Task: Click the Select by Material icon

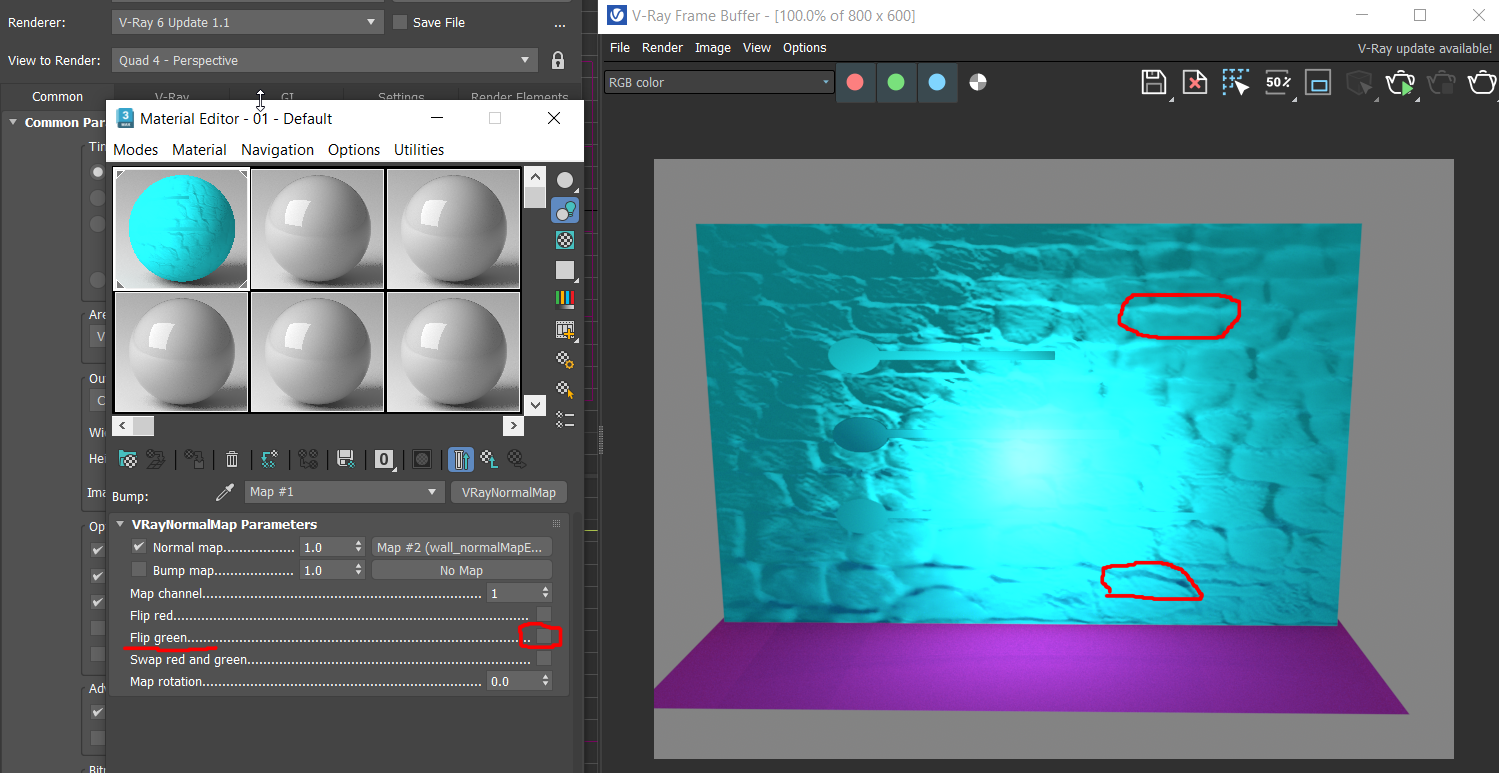Action: pos(565,389)
